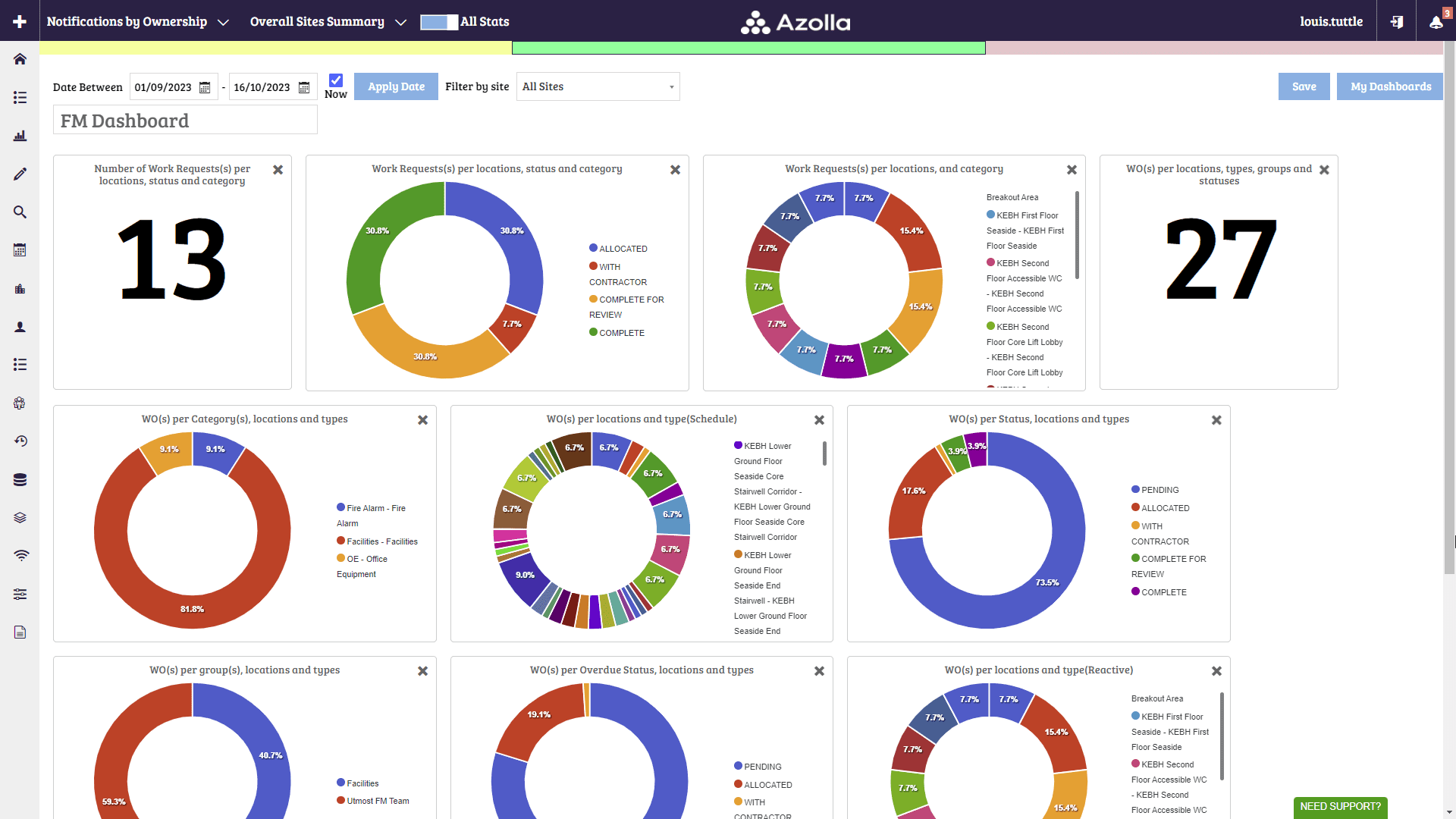Viewport: 1456px width, 819px height.
Task: Click the green stats bar segment
Action: [x=748, y=48]
